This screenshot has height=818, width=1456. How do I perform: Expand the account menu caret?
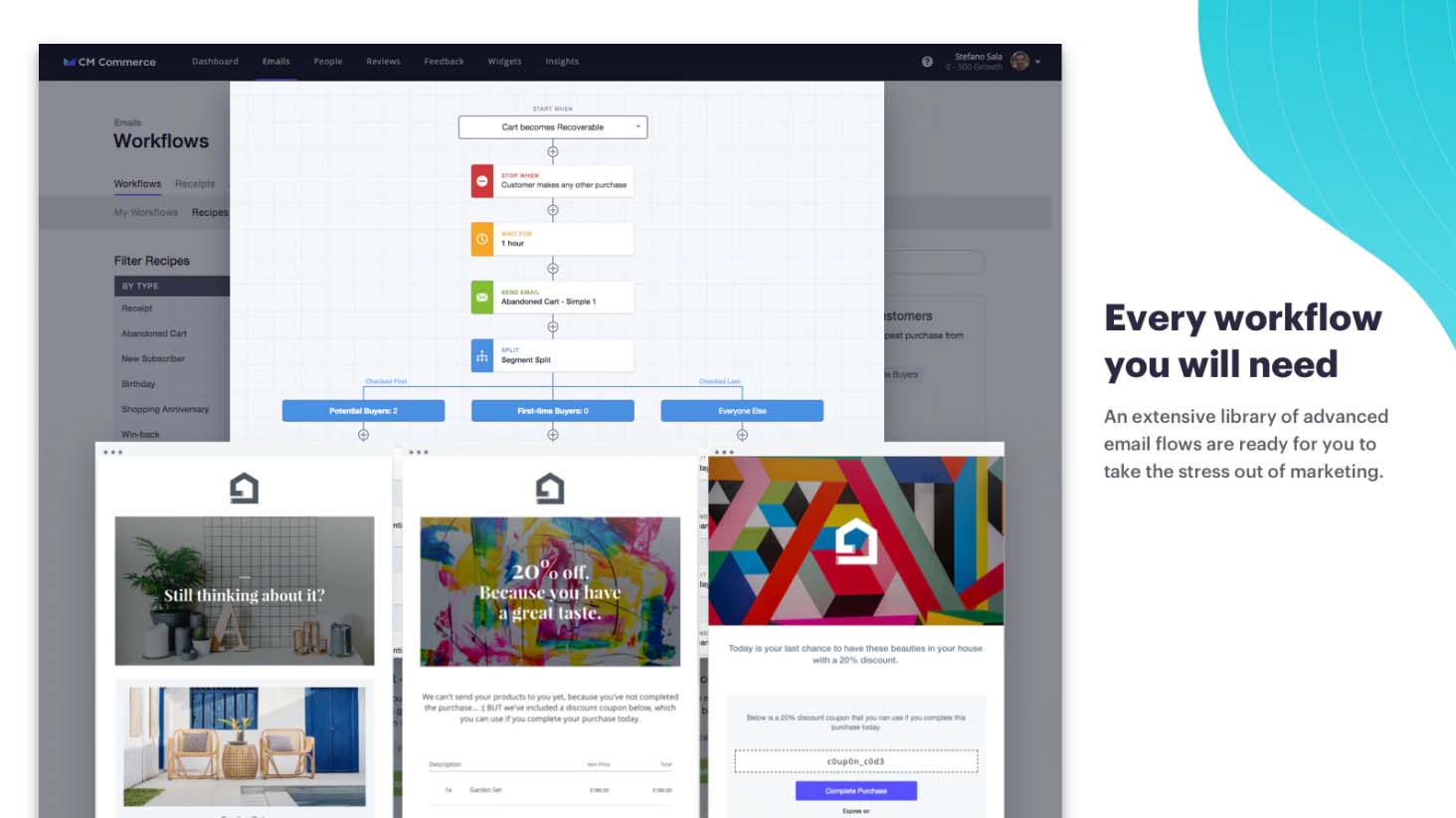tap(1038, 62)
